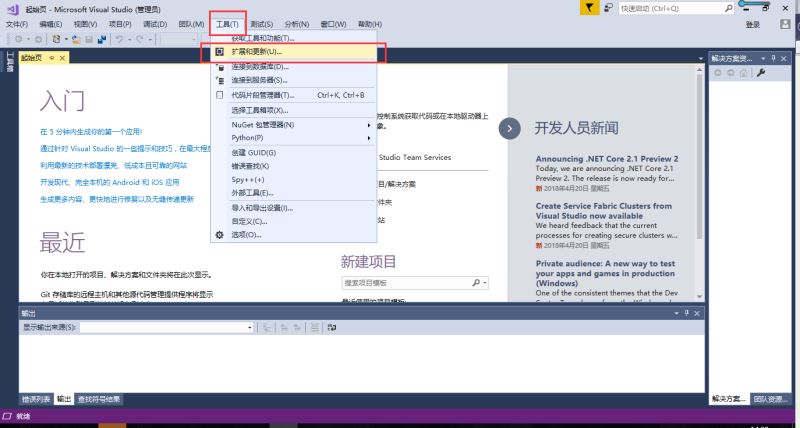Click the 快速启动 quick launch search box
Screen dimensions: 800x428
[678, 8]
